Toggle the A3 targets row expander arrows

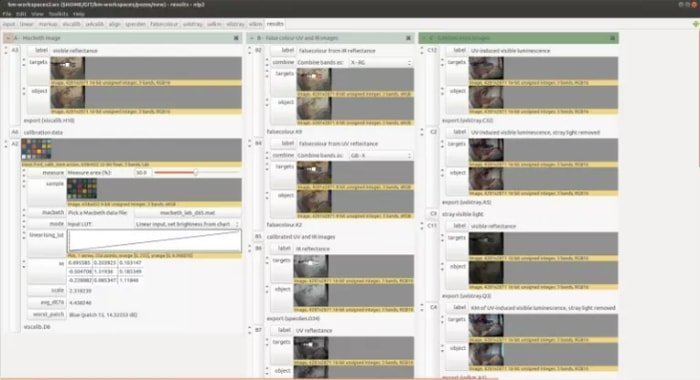24,63
